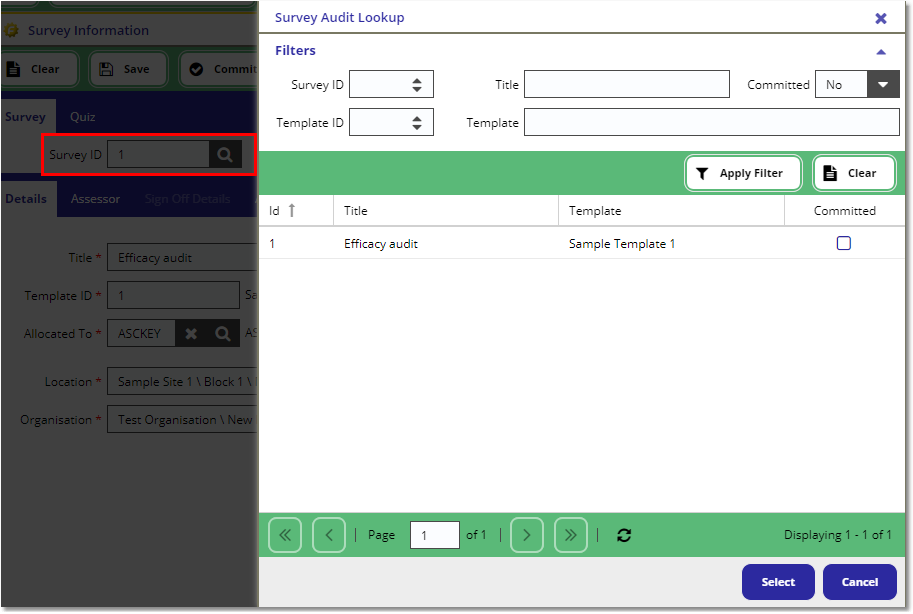This screenshot has height=614, width=913.
Task: Refresh the lookup results grid
Action: pyautogui.click(x=624, y=535)
